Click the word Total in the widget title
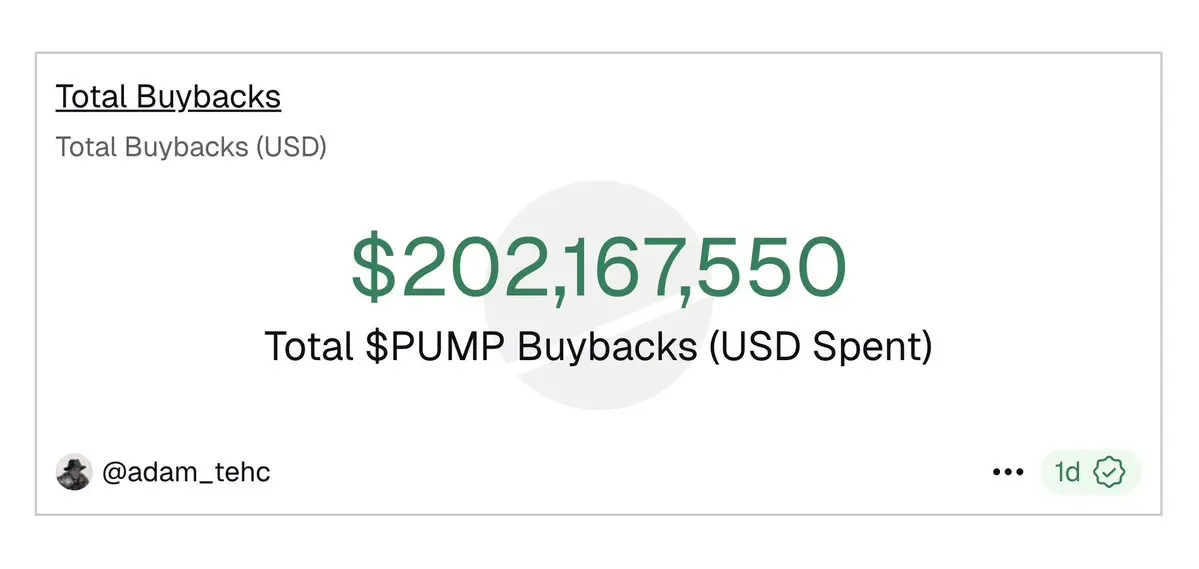Viewport: 1199px width, 569px height. tap(92, 97)
